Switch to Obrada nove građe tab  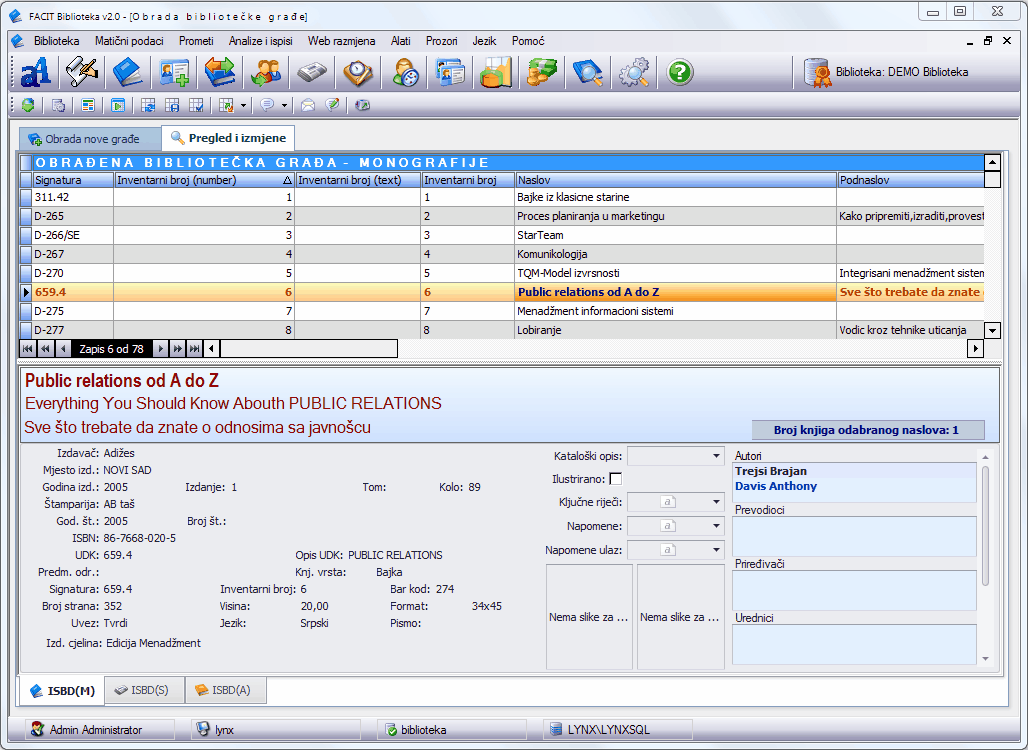pos(90,139)
